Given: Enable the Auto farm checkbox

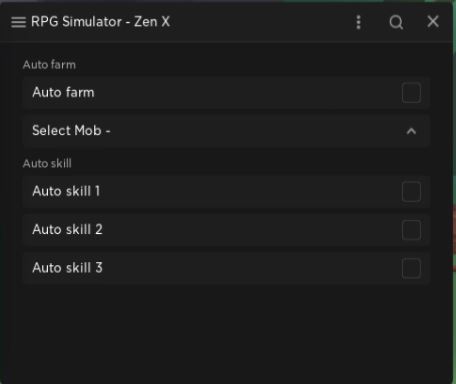Looking at the screenshot, I should pos(411,93).
